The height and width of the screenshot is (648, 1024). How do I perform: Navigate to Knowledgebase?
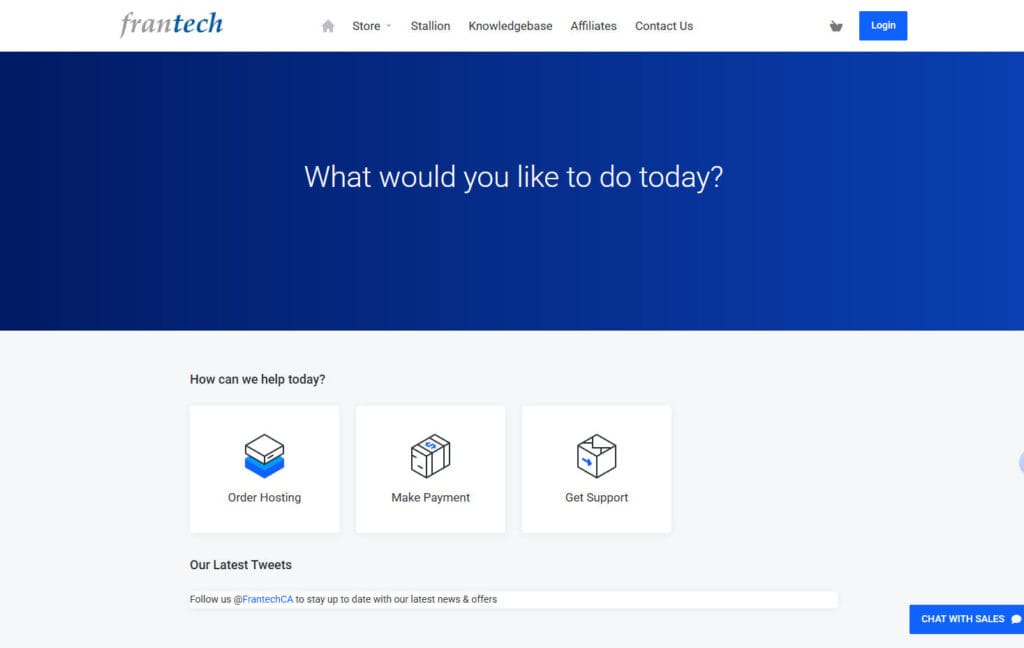[x=510, y=26]
